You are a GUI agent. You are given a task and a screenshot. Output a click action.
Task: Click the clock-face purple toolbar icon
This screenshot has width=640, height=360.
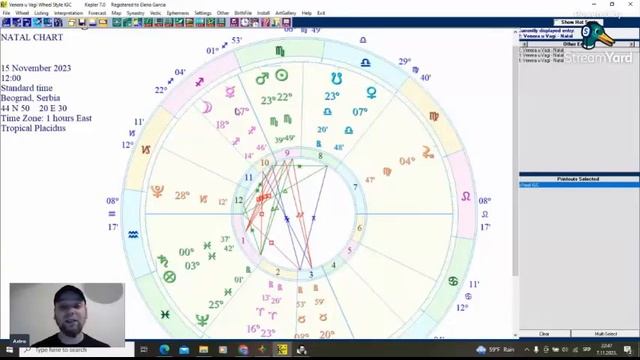[244, 22]
